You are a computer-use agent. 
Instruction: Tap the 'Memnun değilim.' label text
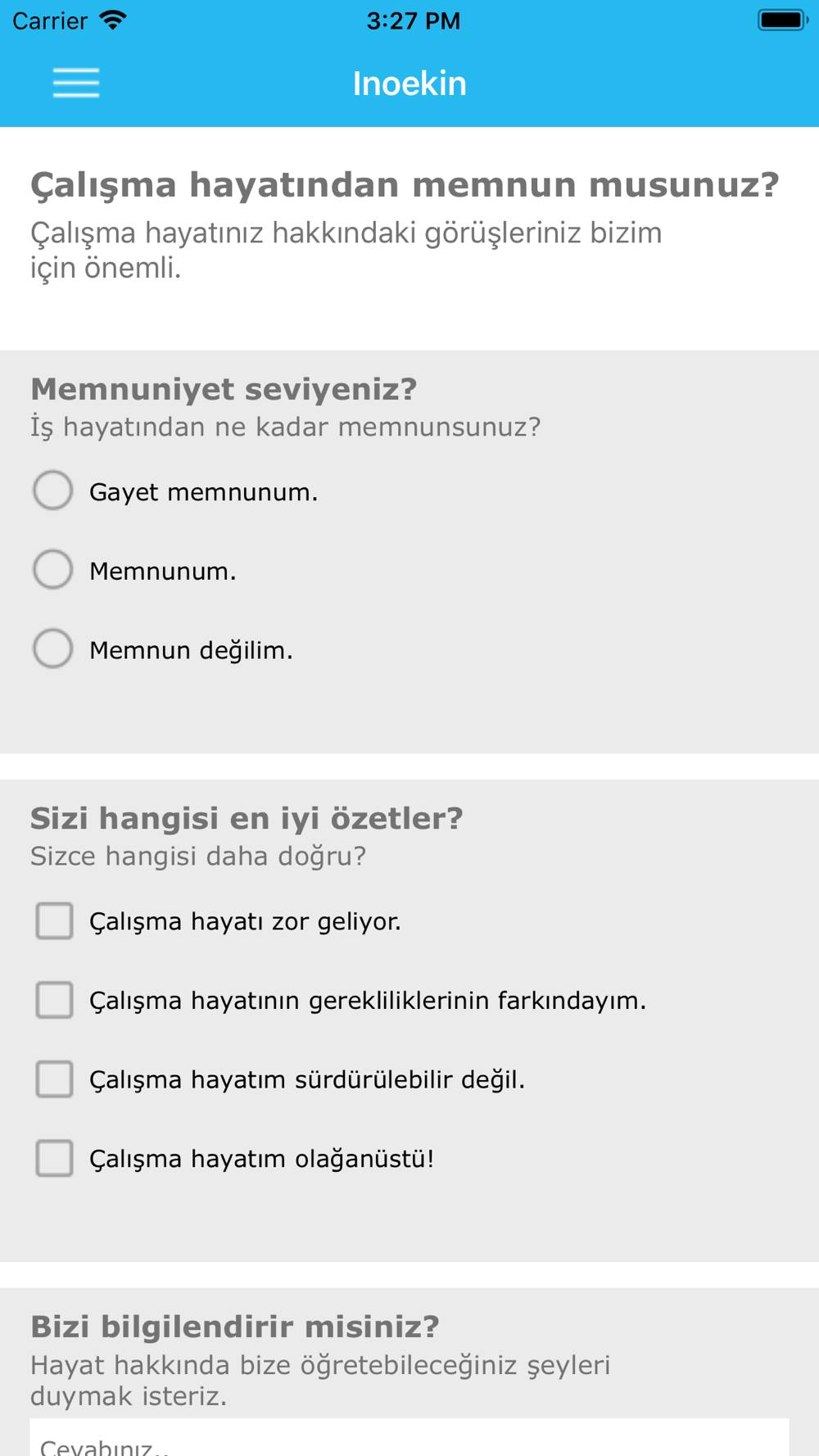191,650
